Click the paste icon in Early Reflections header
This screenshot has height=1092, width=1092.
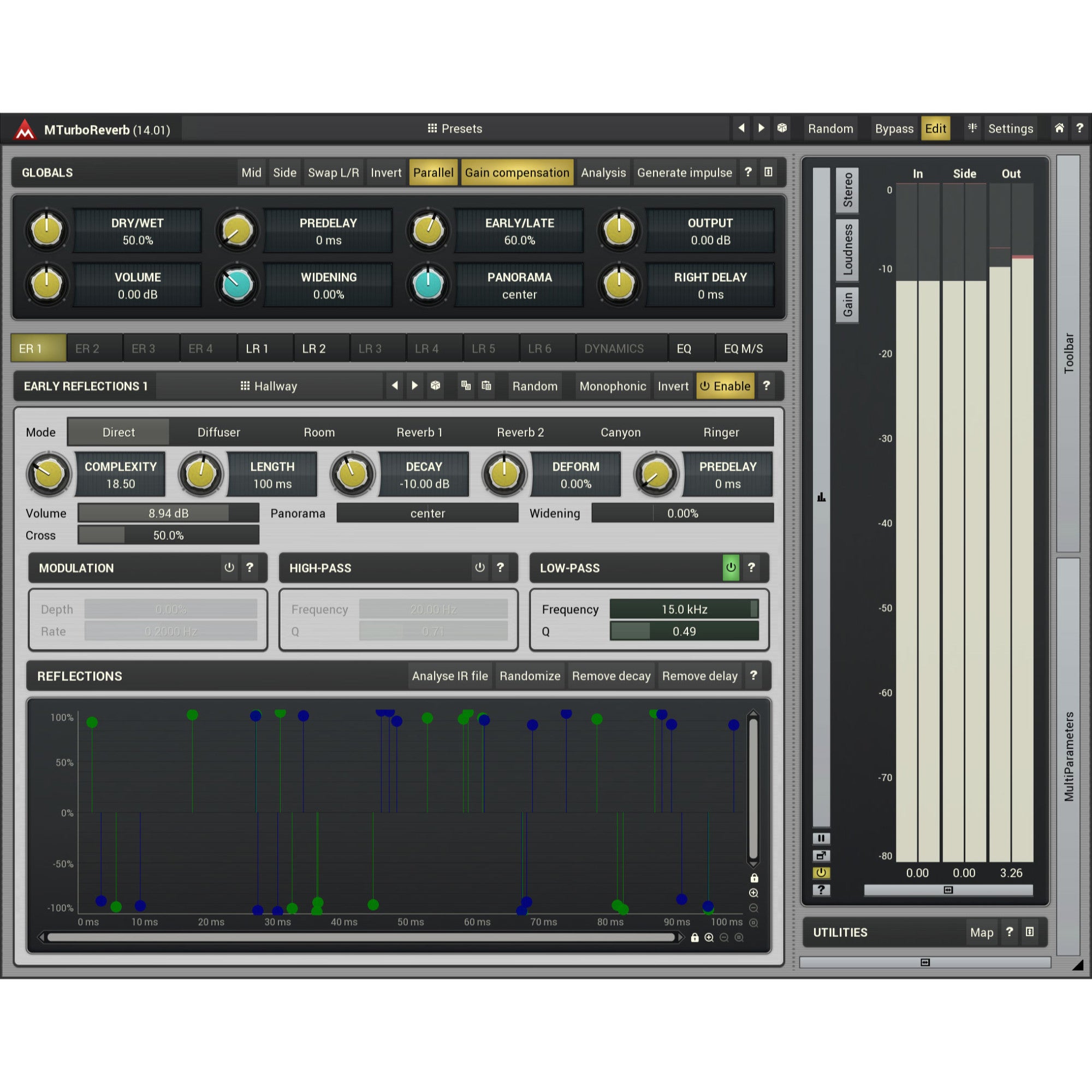click(x=486, y=385)
